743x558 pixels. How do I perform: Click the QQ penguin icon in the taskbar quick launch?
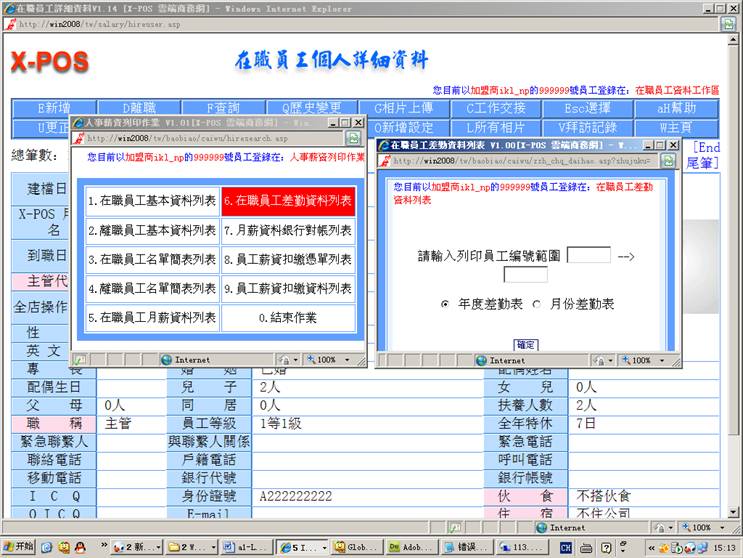(x=79, y=547)
